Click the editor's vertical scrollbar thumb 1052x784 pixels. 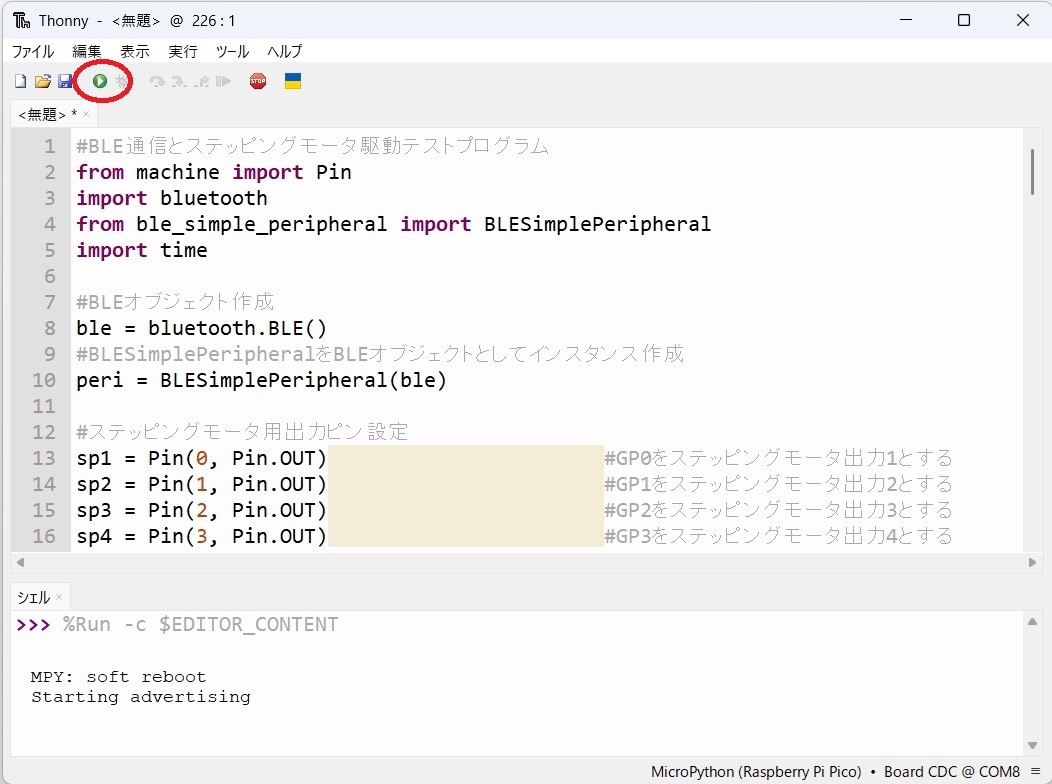coord(1033,171)
